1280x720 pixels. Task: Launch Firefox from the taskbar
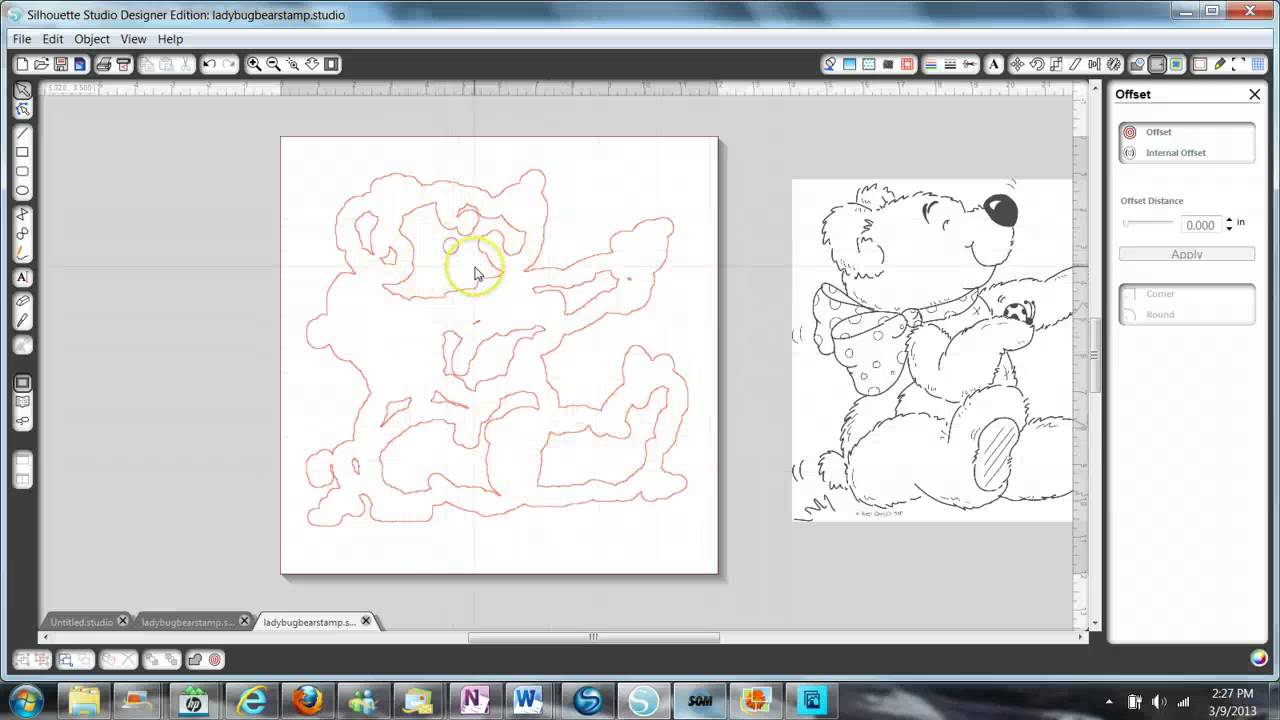click(307, 700)
